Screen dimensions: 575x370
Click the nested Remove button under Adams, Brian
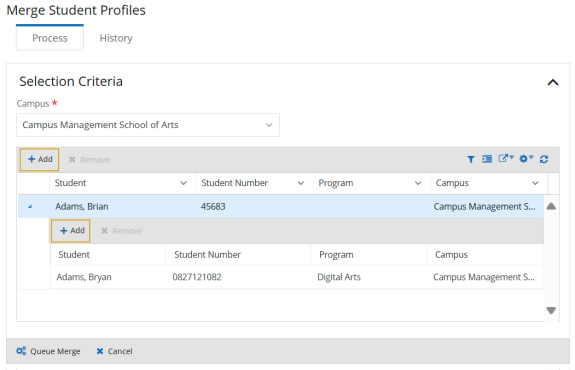pos(121,231)
